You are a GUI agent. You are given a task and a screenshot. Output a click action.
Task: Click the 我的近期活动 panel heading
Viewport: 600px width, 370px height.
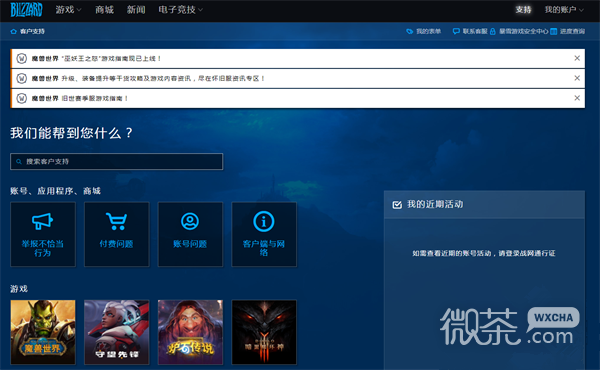pos(435,204)
